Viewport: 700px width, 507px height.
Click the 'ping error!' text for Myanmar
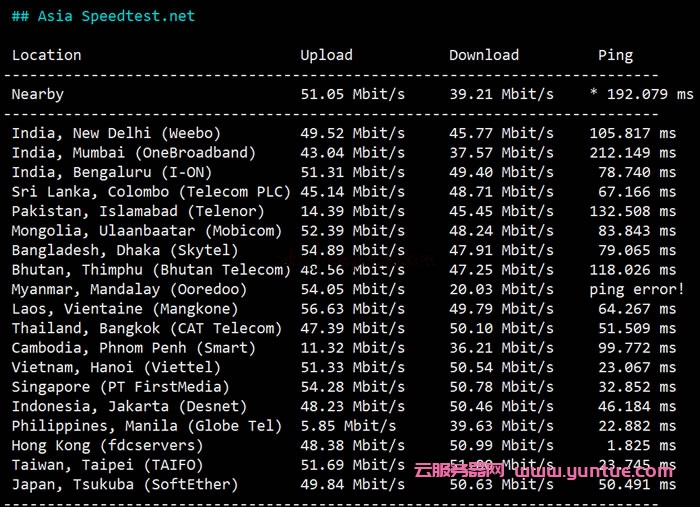(x=636, y=289)
